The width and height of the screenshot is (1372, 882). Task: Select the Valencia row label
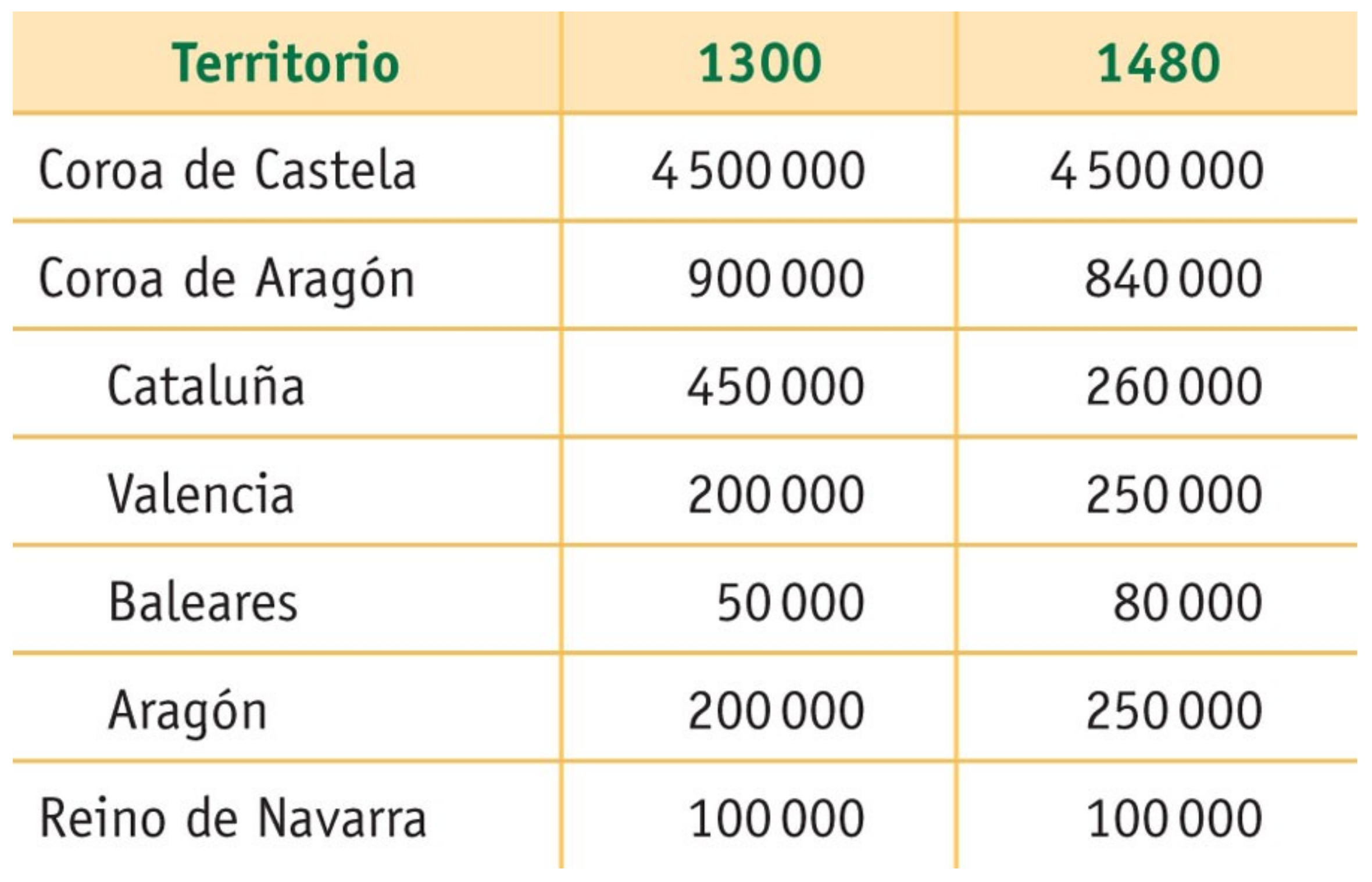coord(201,494)
